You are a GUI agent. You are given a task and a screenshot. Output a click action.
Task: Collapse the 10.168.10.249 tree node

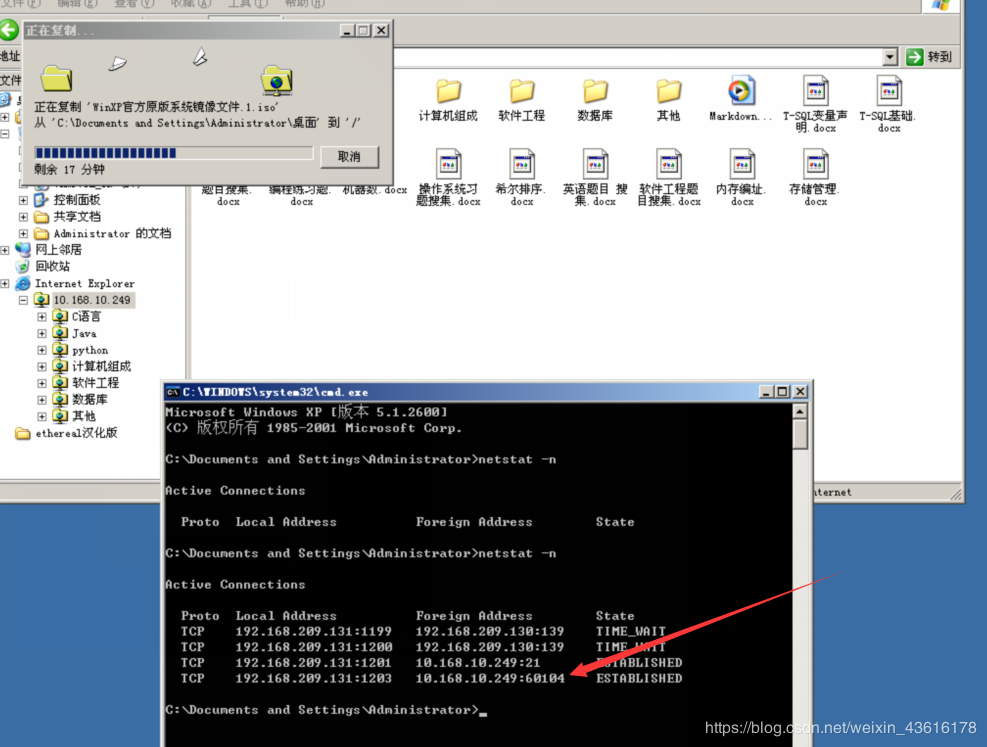tap(23, 300)
